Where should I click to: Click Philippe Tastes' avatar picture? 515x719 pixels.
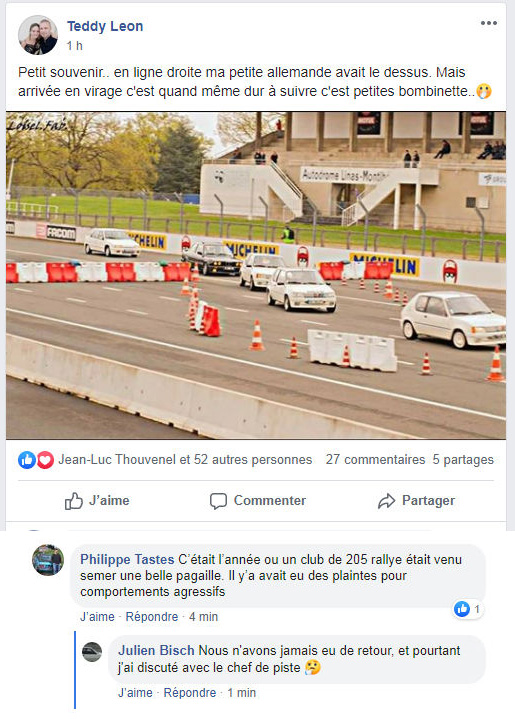pyautogui.click(x=48, y=560)
